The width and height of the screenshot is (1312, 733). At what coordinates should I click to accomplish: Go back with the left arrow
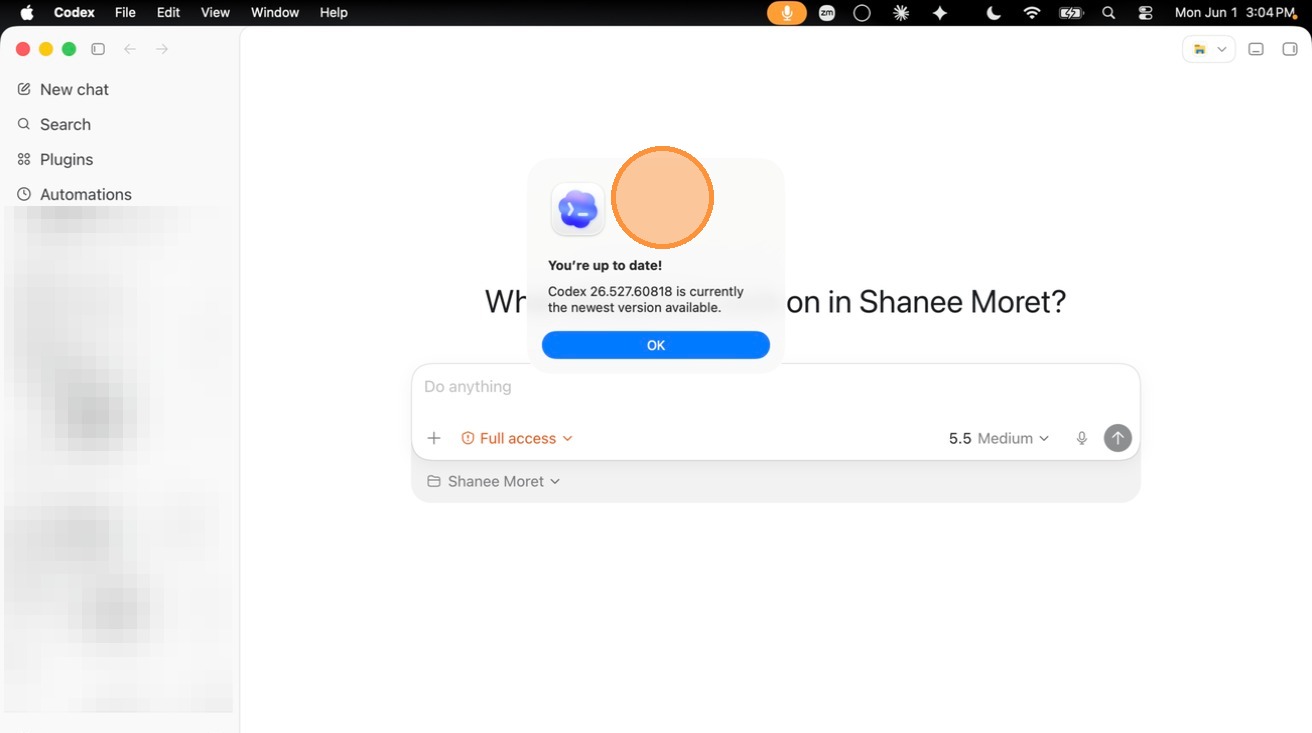[130, 49]
